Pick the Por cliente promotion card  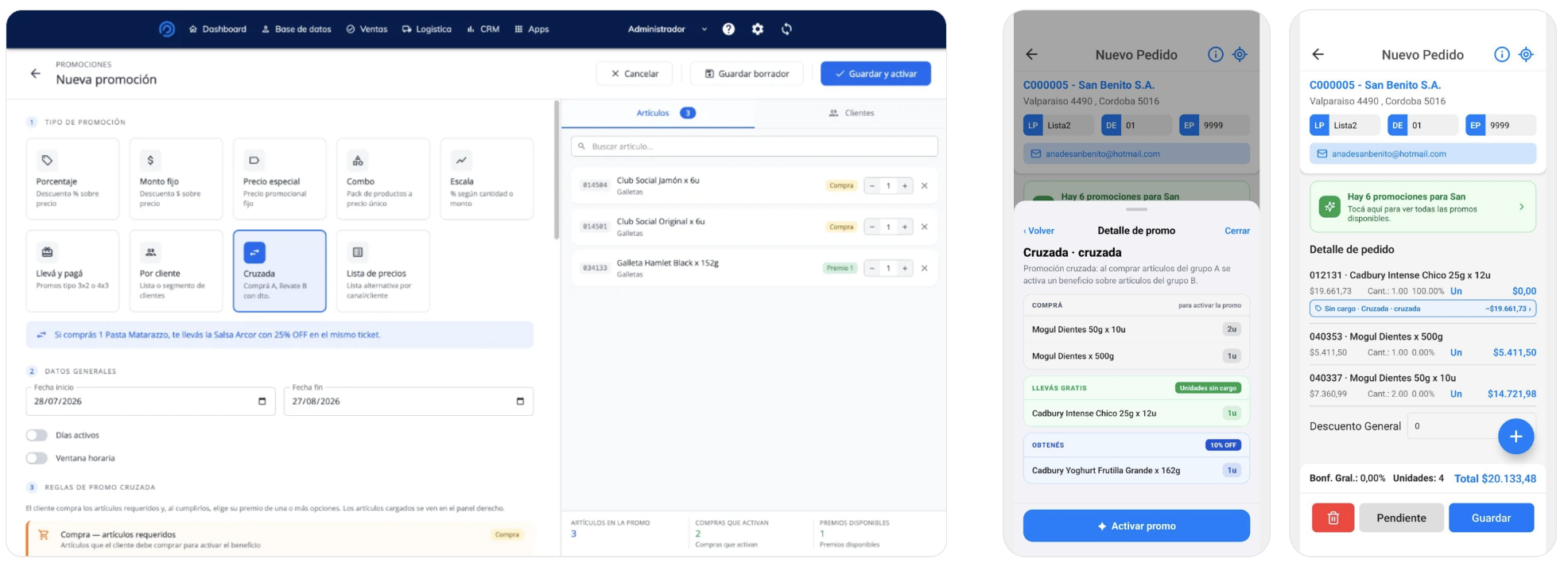coord(176,271)
